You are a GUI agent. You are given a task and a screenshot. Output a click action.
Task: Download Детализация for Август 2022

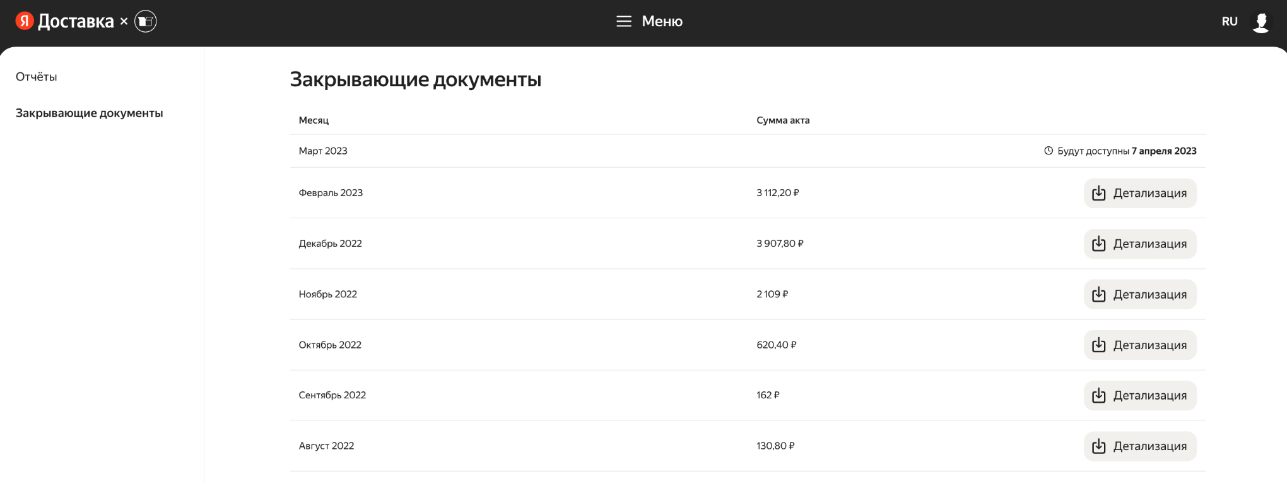1140,446
